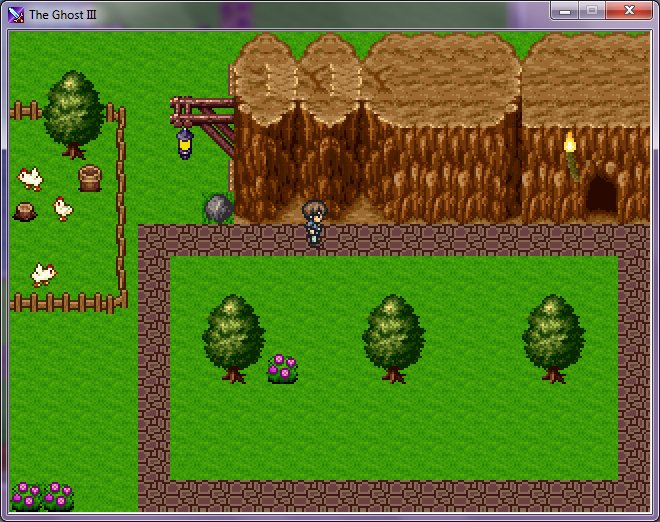Click the gray boulder beside the cliff
660x522 pixels.
click(x=218, y=208)
